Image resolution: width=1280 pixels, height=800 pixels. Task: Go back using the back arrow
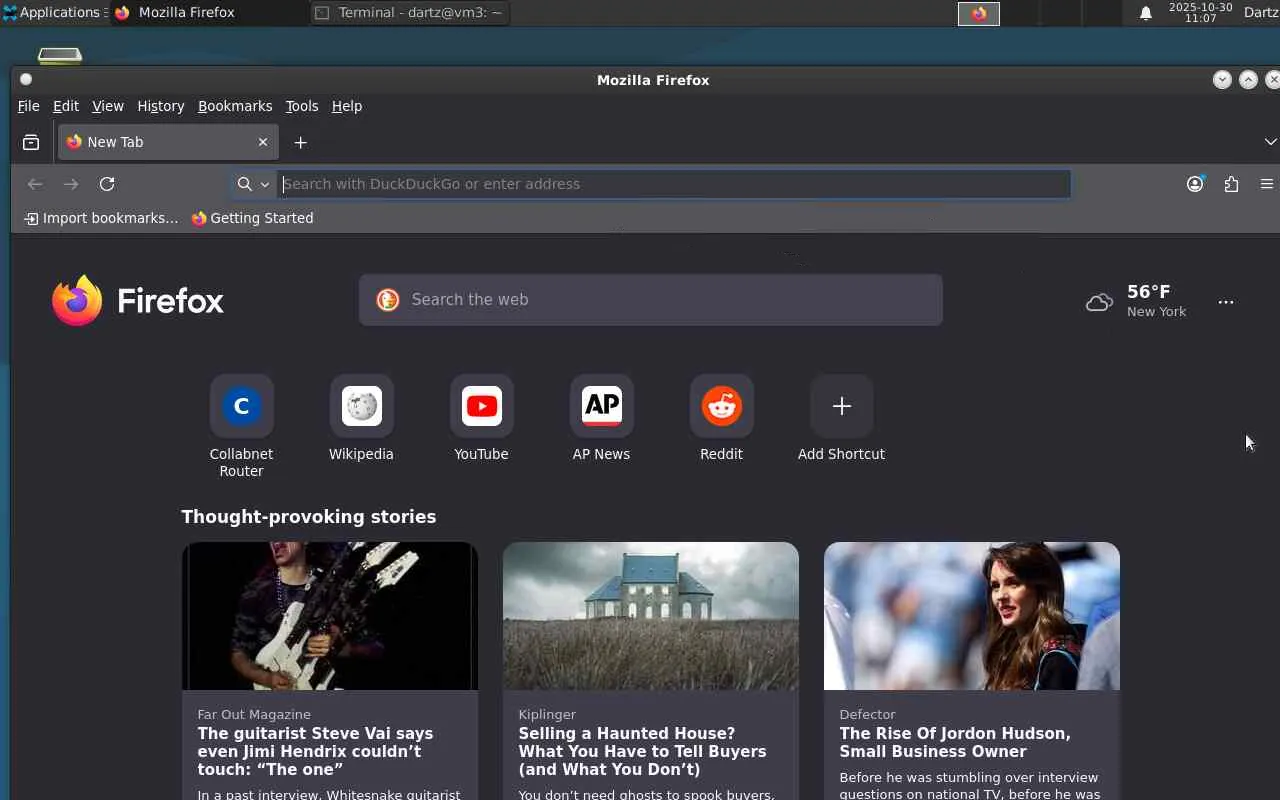(x=35, y=184)
